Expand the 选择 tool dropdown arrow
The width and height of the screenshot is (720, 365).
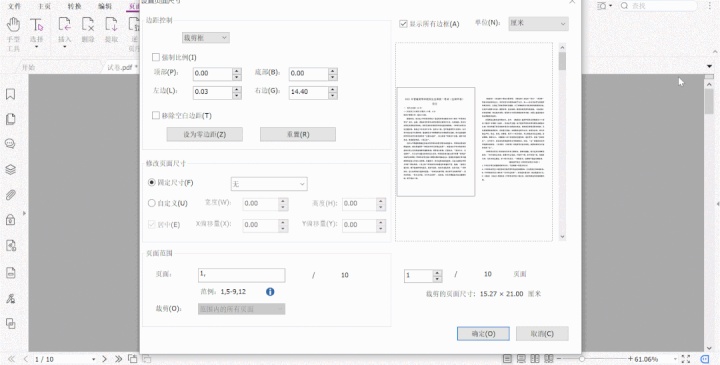(x=36, y=47)
